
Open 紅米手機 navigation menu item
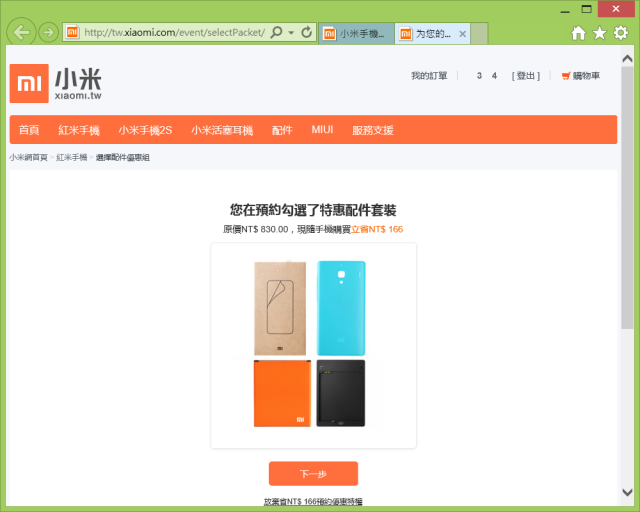click(x=79, y=130)
